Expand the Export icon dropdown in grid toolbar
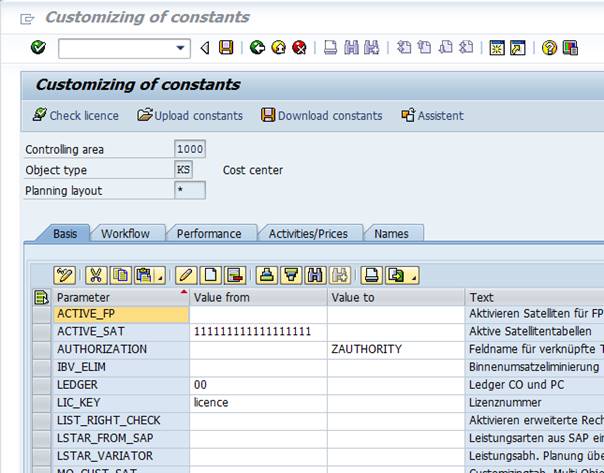The image size is (604, 473). pos(411,276)
